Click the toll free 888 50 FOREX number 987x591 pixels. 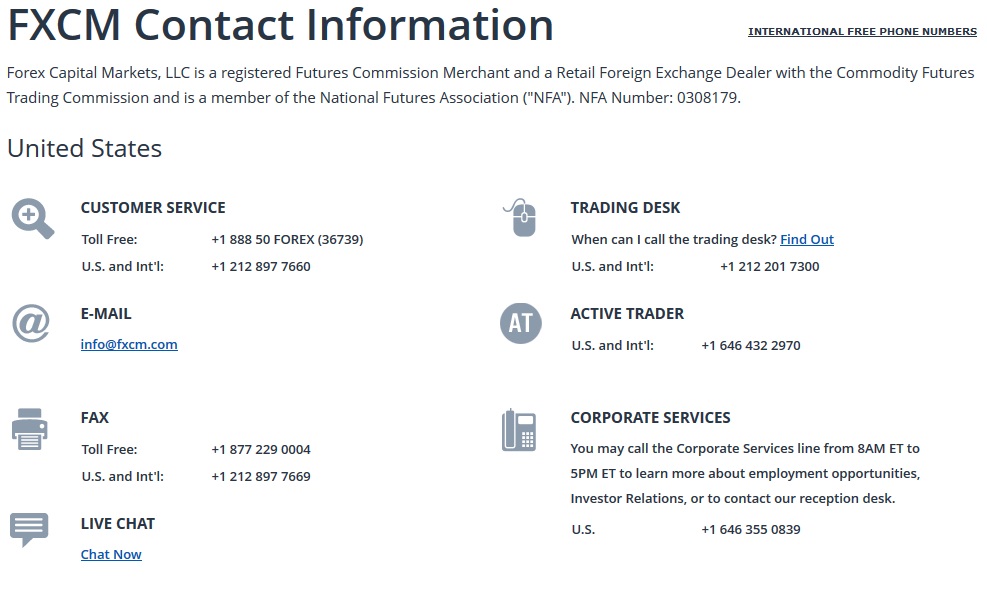click(287, 240)
